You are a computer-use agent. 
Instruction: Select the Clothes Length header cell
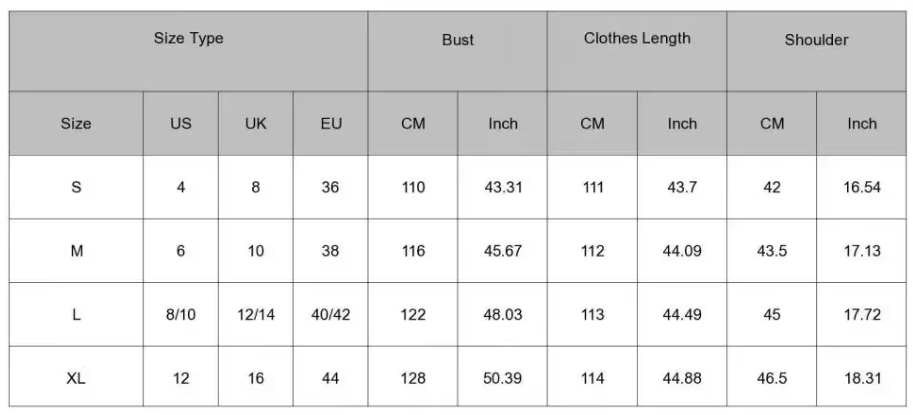click(637, 39)
